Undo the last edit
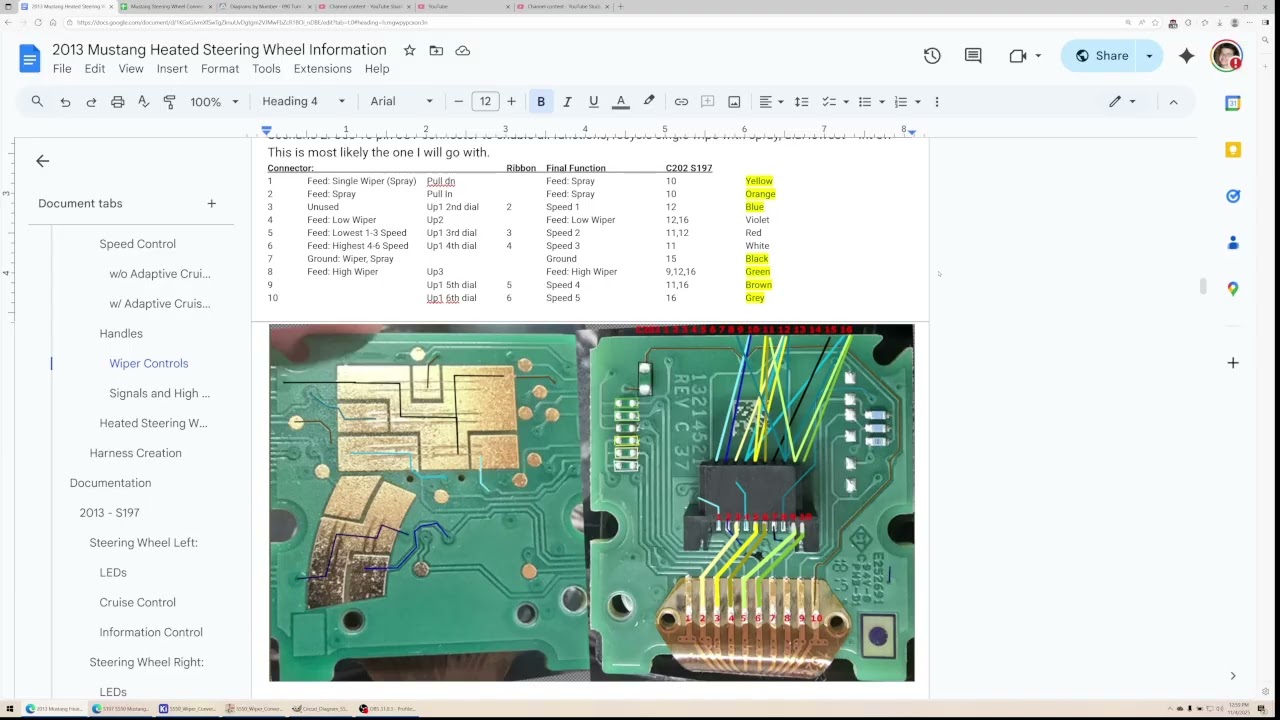Viewport: 1280px width, 720px height. [x=65, y=101]
